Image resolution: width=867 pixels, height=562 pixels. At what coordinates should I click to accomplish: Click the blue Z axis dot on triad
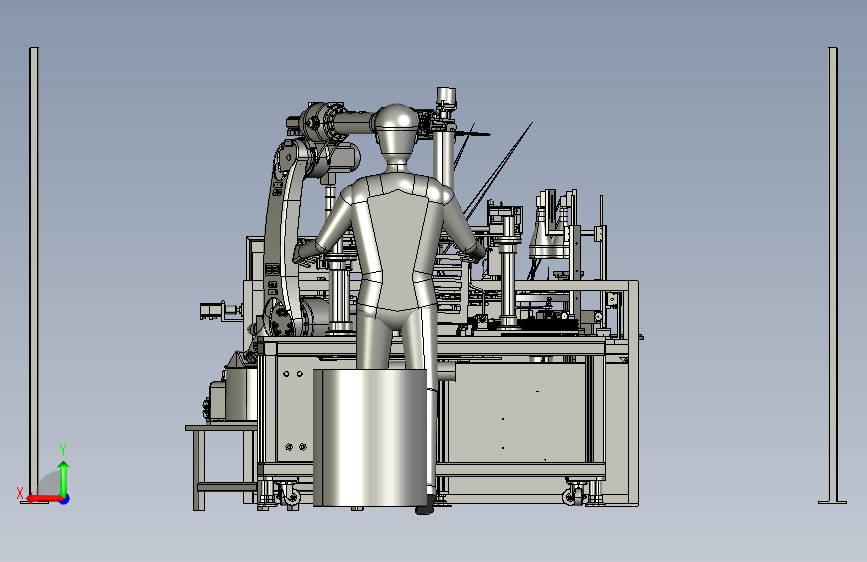coord(65,499)
